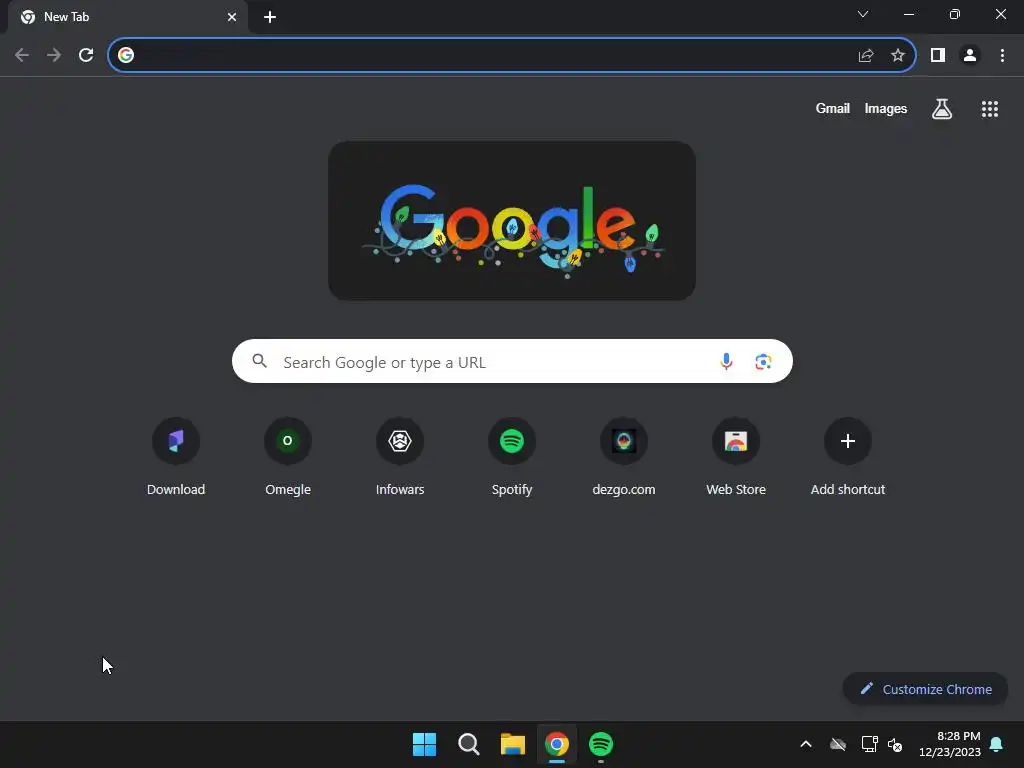
Task: Close the New Tab tab
Action: point(232,17)
